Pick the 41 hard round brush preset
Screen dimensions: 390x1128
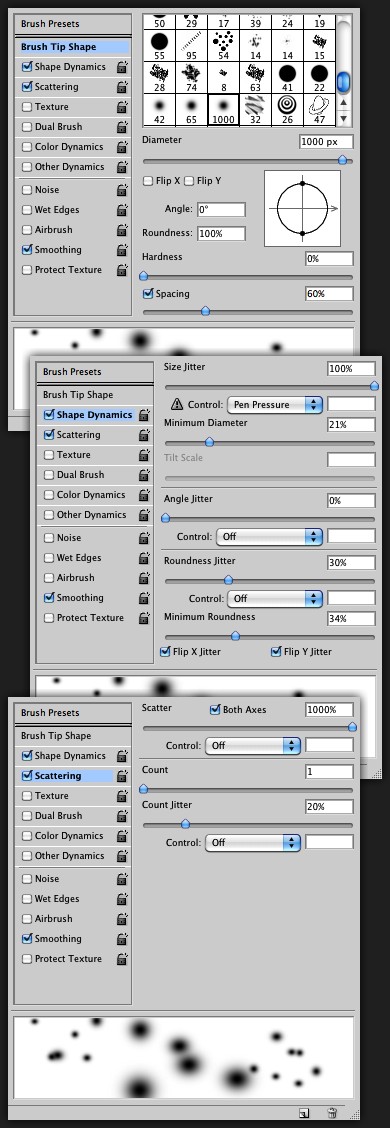(288, 77)
